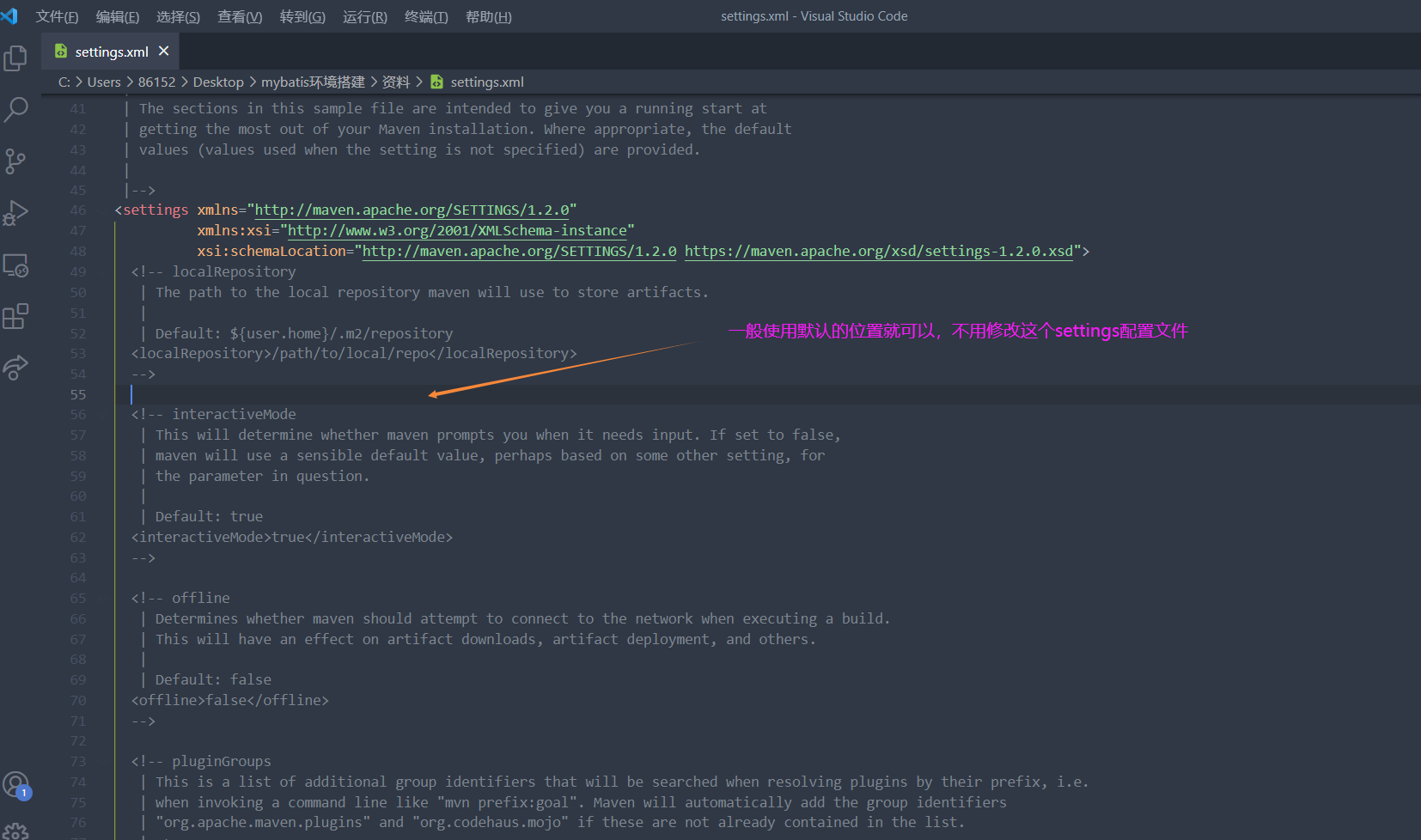Open the 运行(R) menu

click(365, 16)
